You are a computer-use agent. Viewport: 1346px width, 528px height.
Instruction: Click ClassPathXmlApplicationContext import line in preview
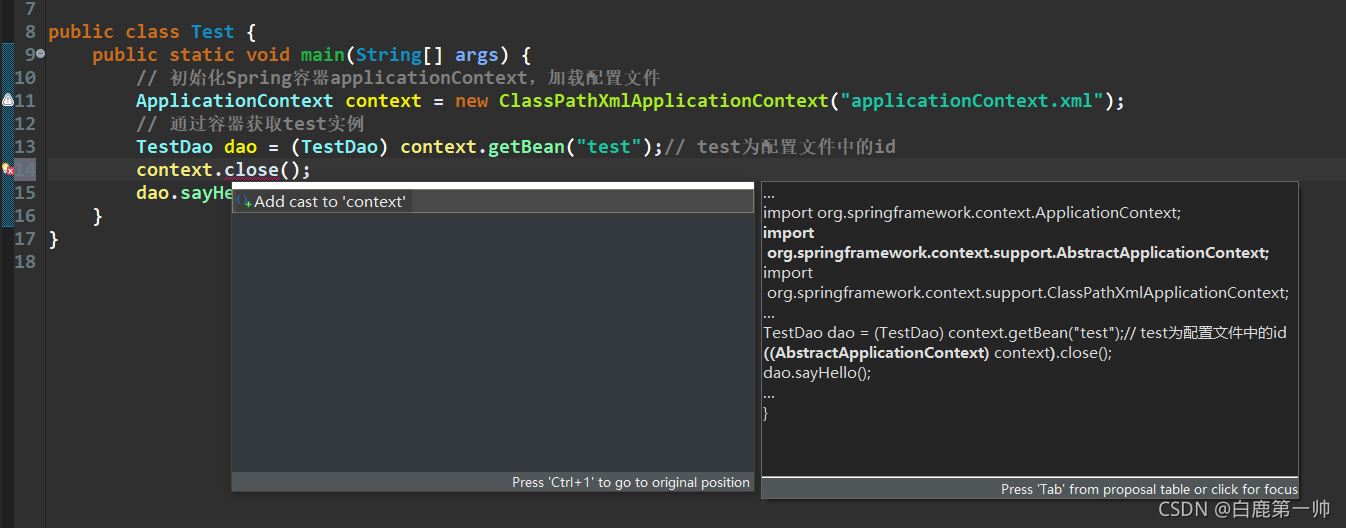tap(1026, 283)
